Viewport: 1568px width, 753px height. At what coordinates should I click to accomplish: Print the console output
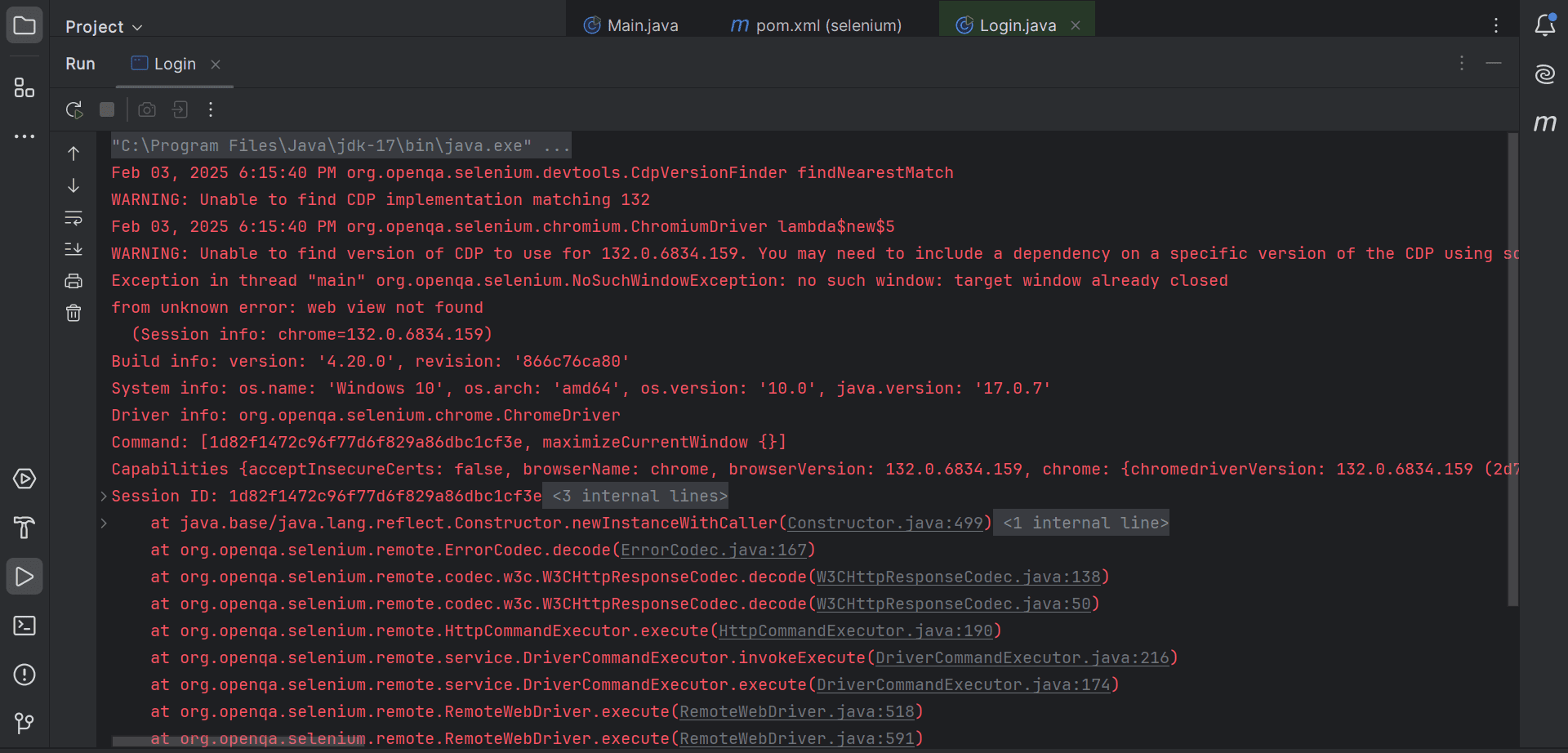pyautogui.click(x=73, y=280)
